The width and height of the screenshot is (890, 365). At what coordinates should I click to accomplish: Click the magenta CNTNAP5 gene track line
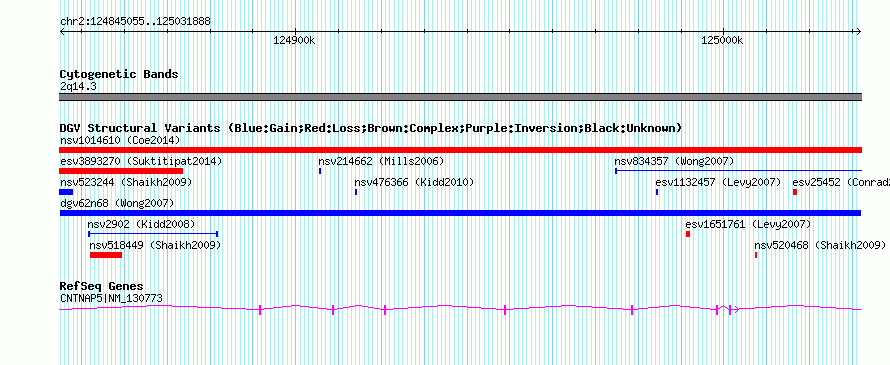[x=460, y=309]
